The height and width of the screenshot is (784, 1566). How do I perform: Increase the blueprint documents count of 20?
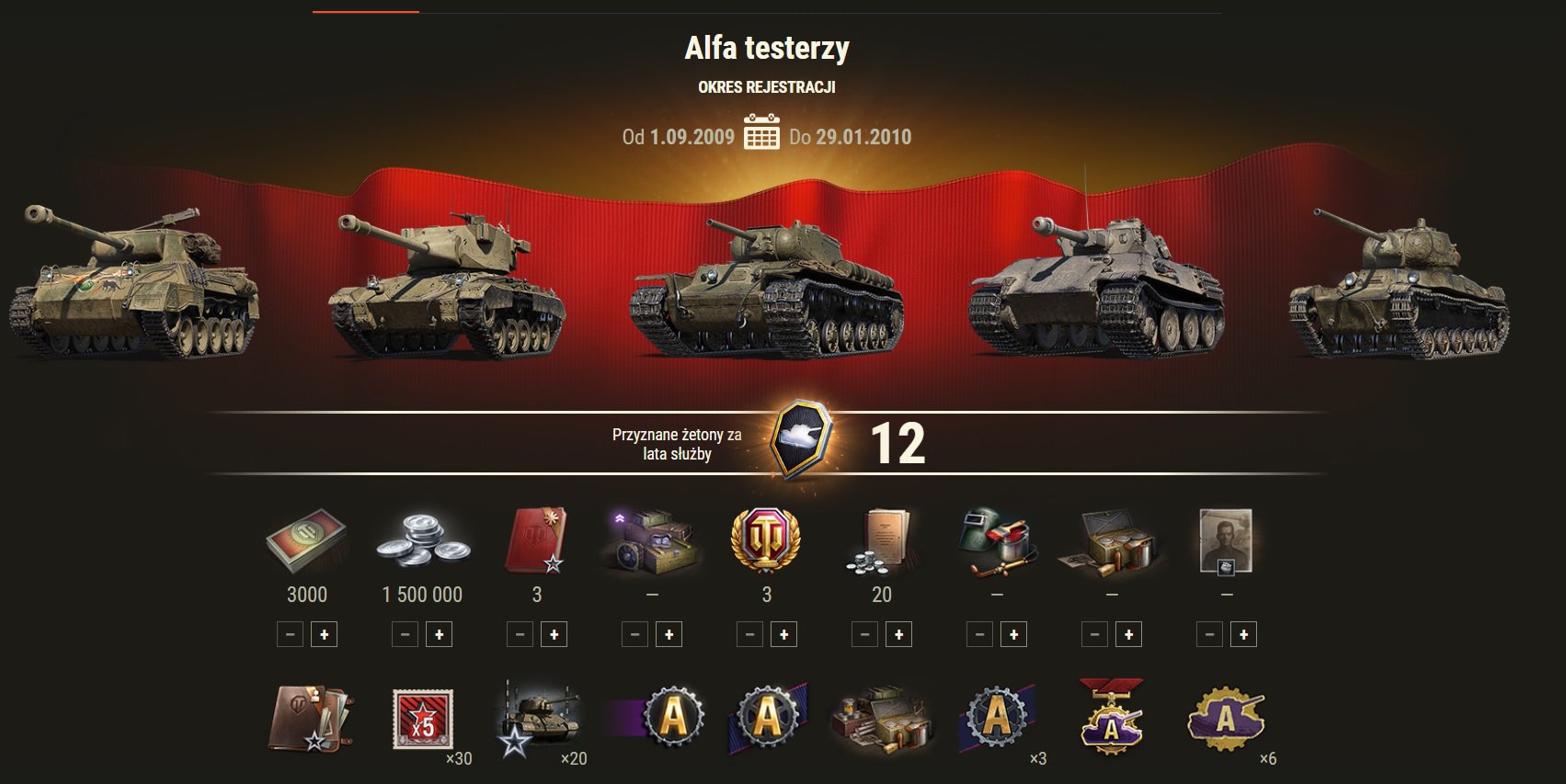tap(898, 634)
